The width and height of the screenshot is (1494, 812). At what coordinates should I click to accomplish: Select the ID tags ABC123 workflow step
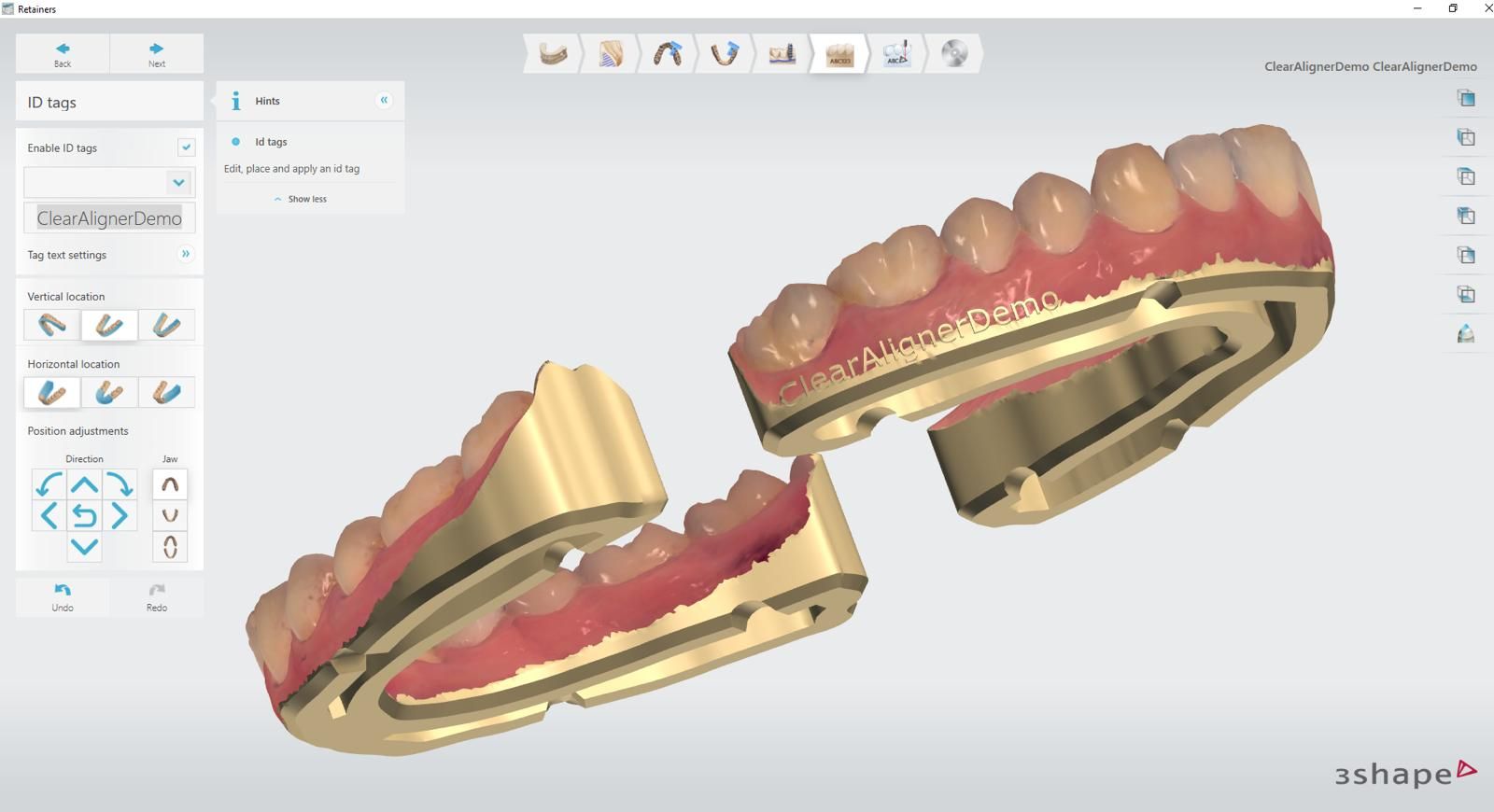point(839,54)
